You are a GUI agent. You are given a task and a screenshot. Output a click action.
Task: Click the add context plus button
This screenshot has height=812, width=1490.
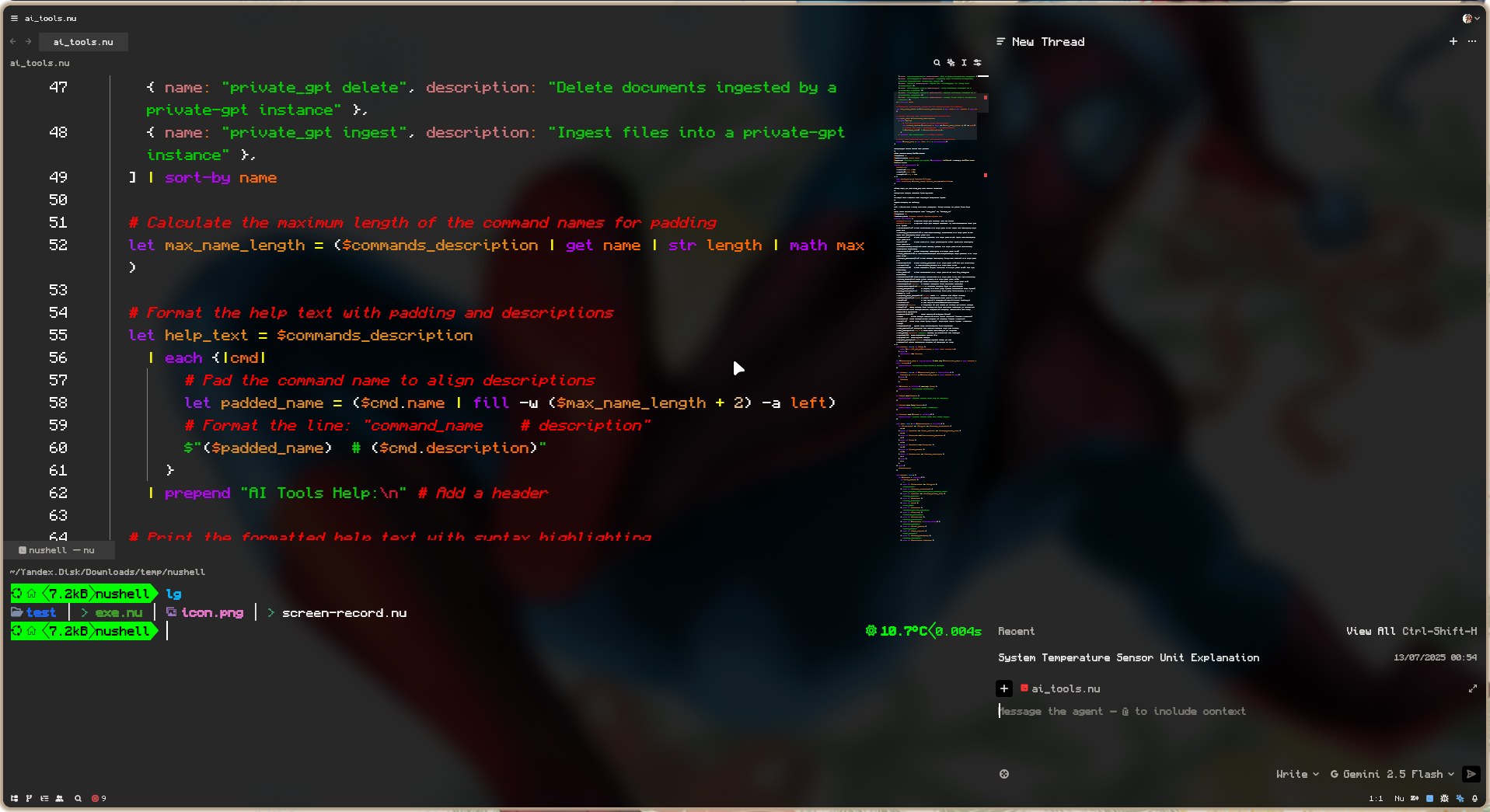pyautogui.click(x=1004, y=688)
